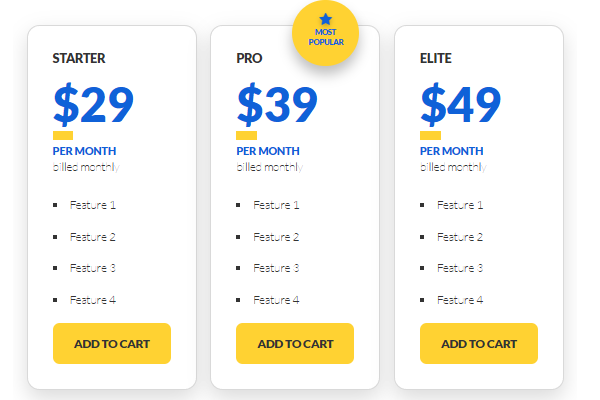Click the $39 price
This screenshot has width=600, height=400.
(277, 103)
